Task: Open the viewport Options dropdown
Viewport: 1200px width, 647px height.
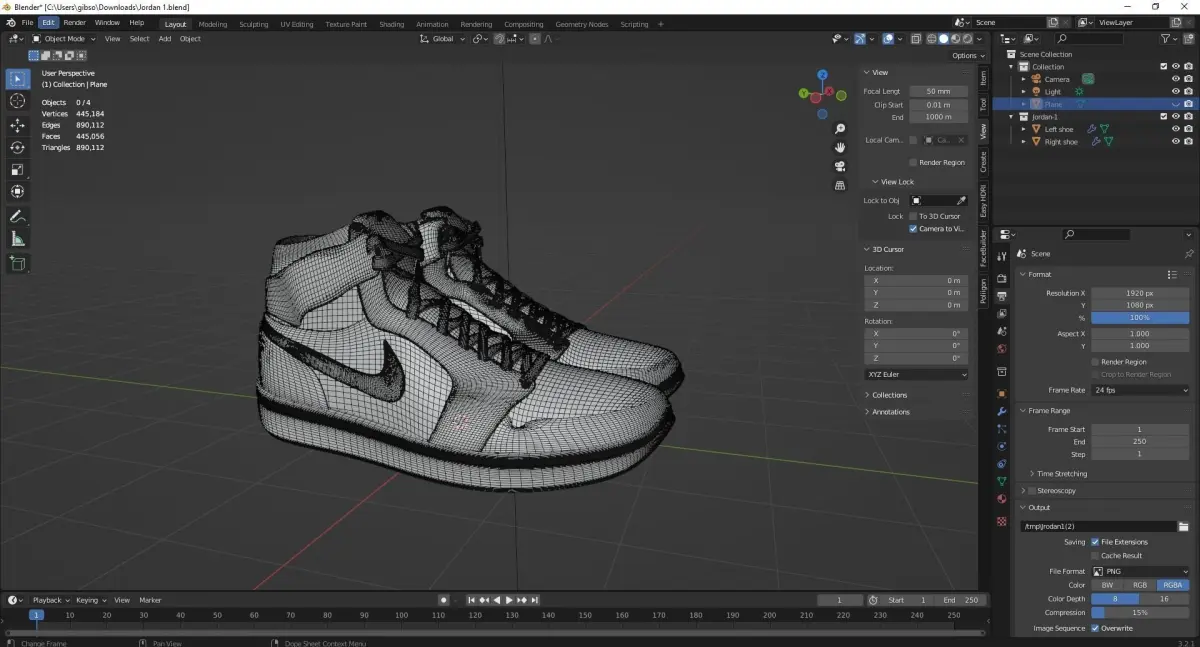Action: point(968,56)
